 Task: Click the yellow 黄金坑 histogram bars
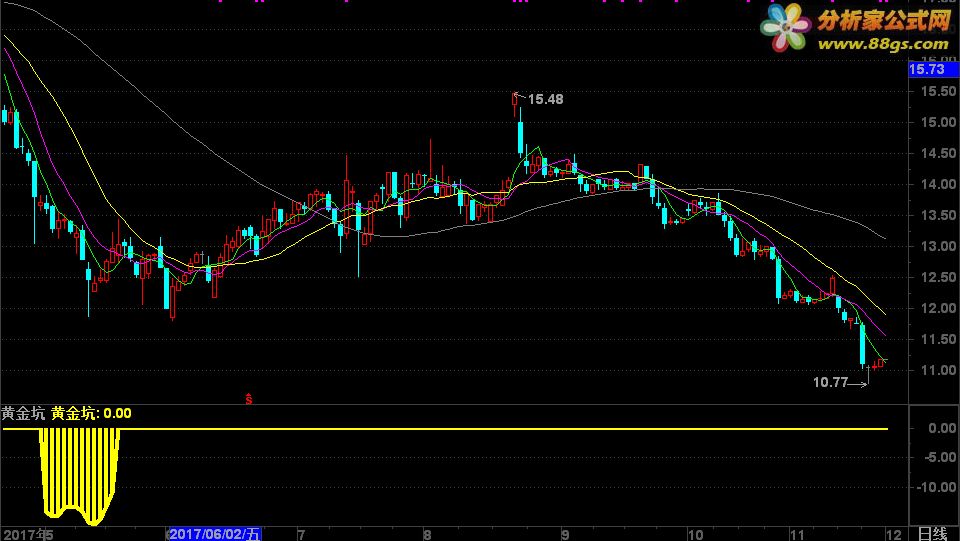80,474
